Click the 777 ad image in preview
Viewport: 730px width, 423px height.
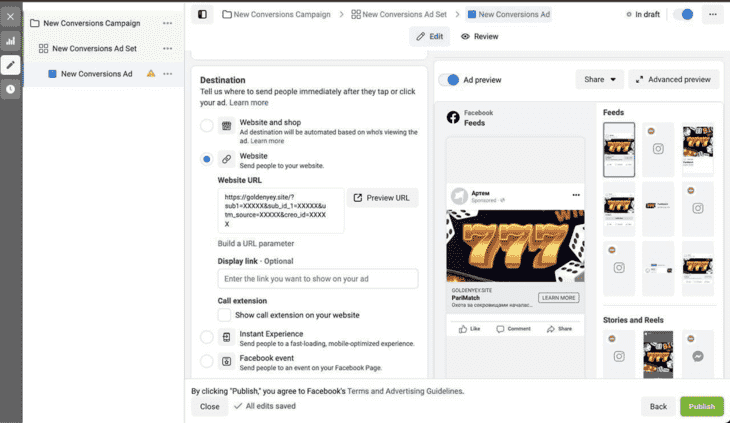point(515,246)
